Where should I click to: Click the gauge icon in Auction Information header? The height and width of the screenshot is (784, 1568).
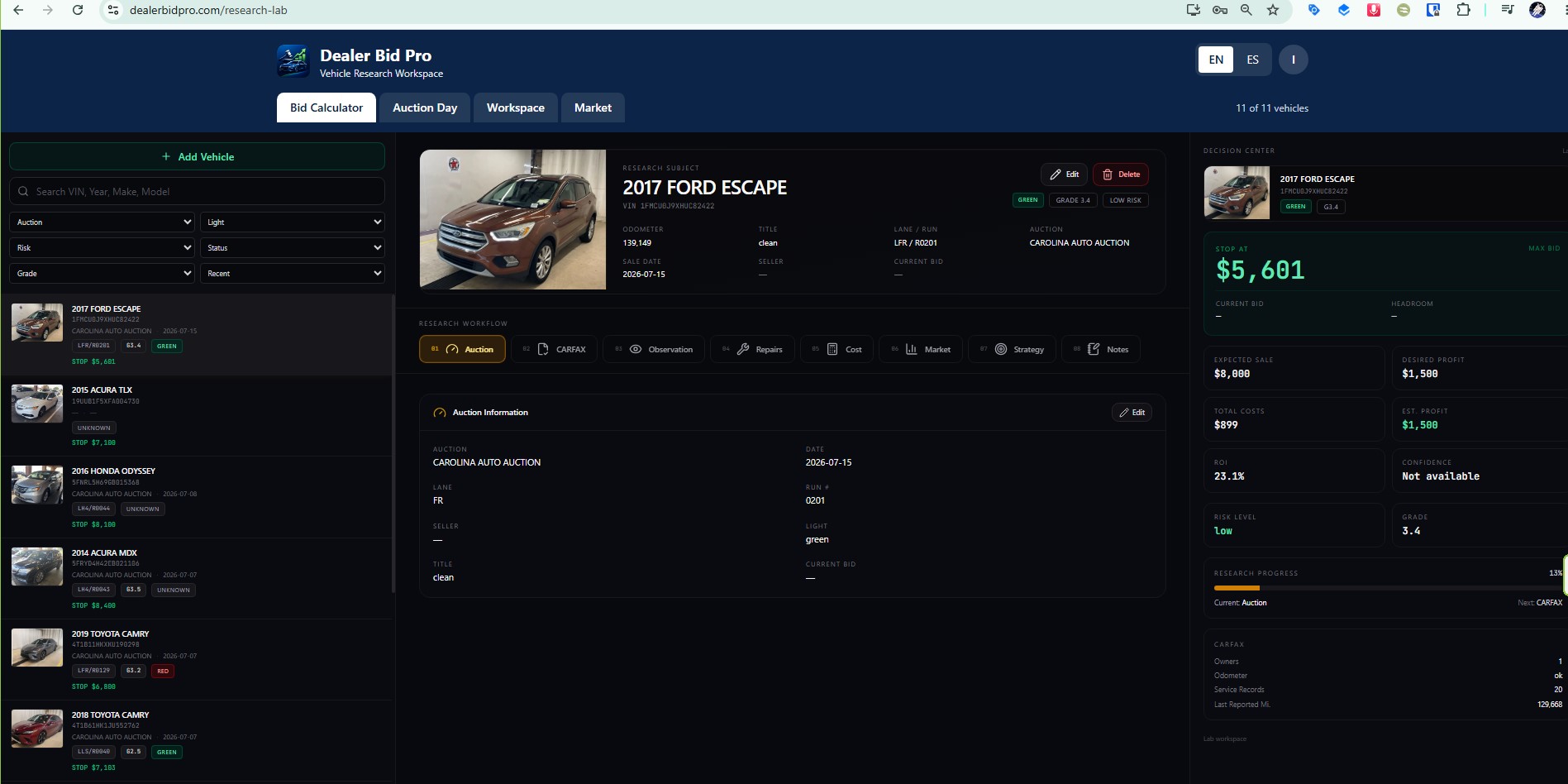click(440, 412)
